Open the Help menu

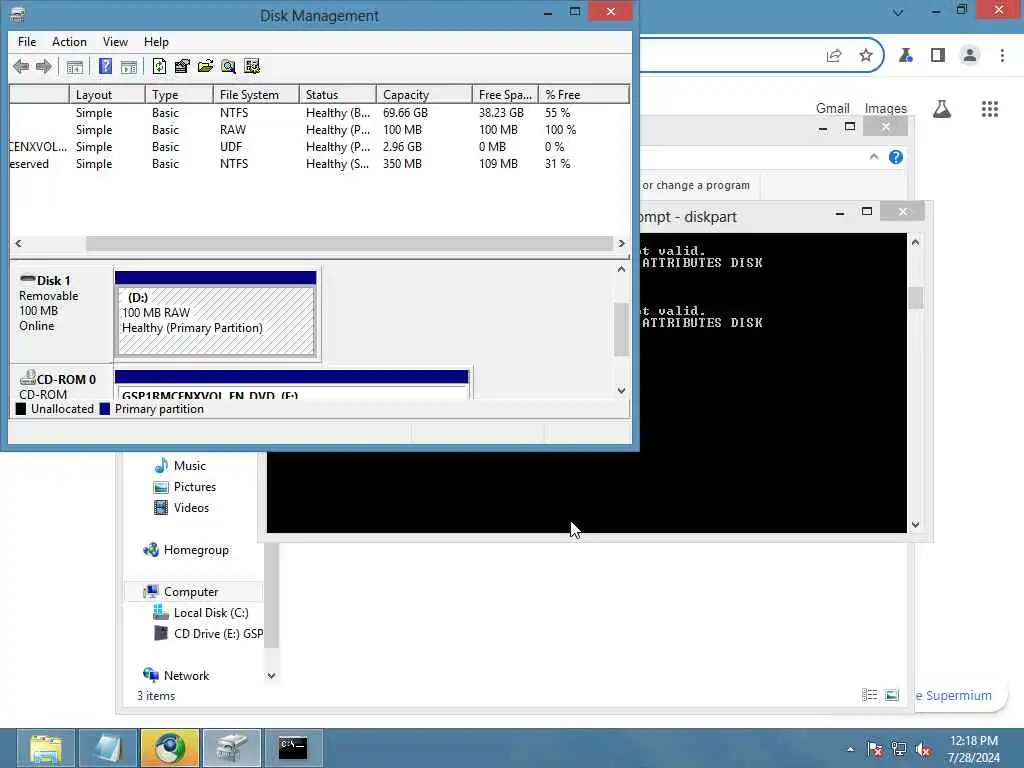(x=156, y=42)
